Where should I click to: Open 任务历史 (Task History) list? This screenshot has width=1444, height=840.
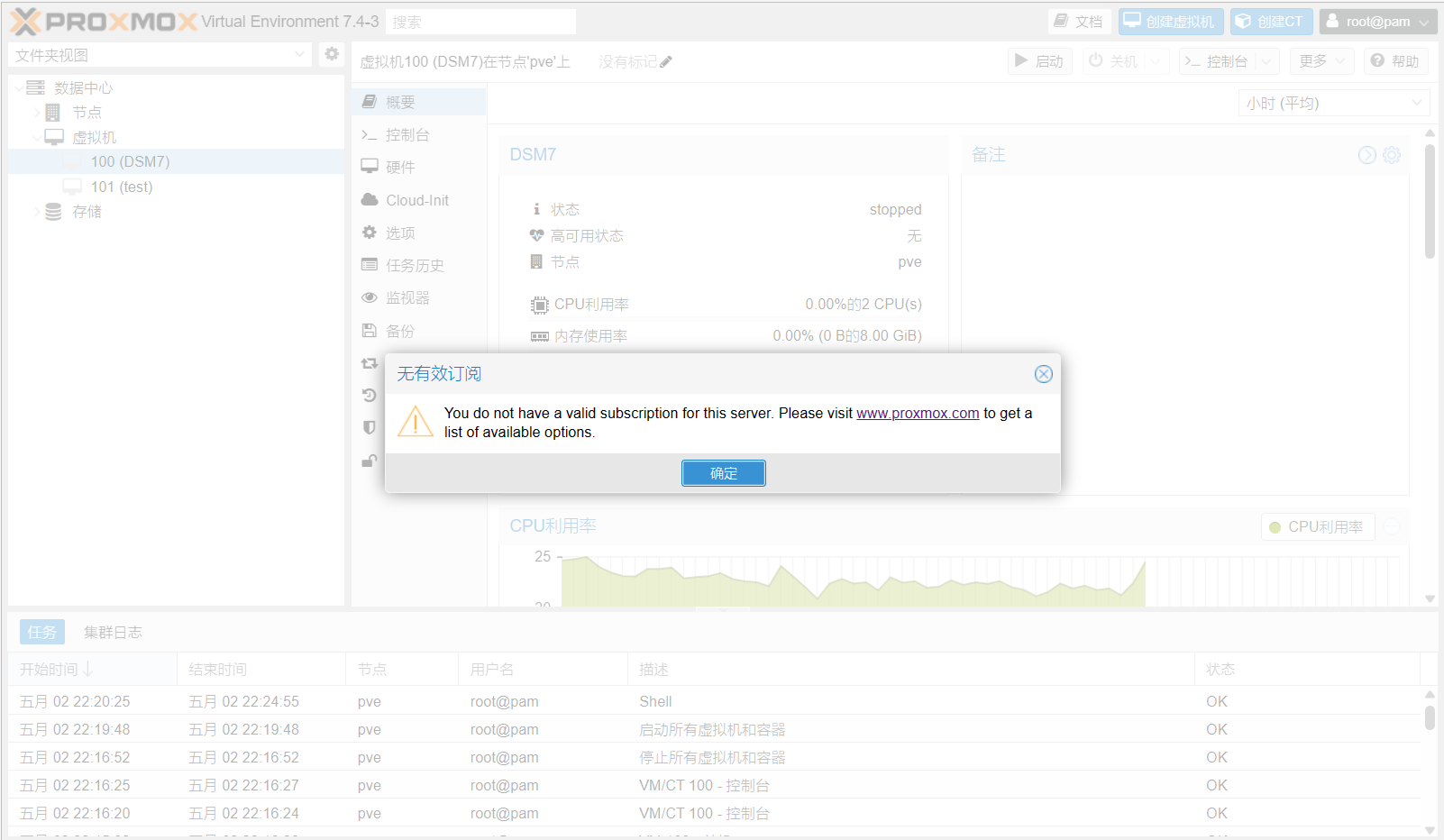(414, 266)
